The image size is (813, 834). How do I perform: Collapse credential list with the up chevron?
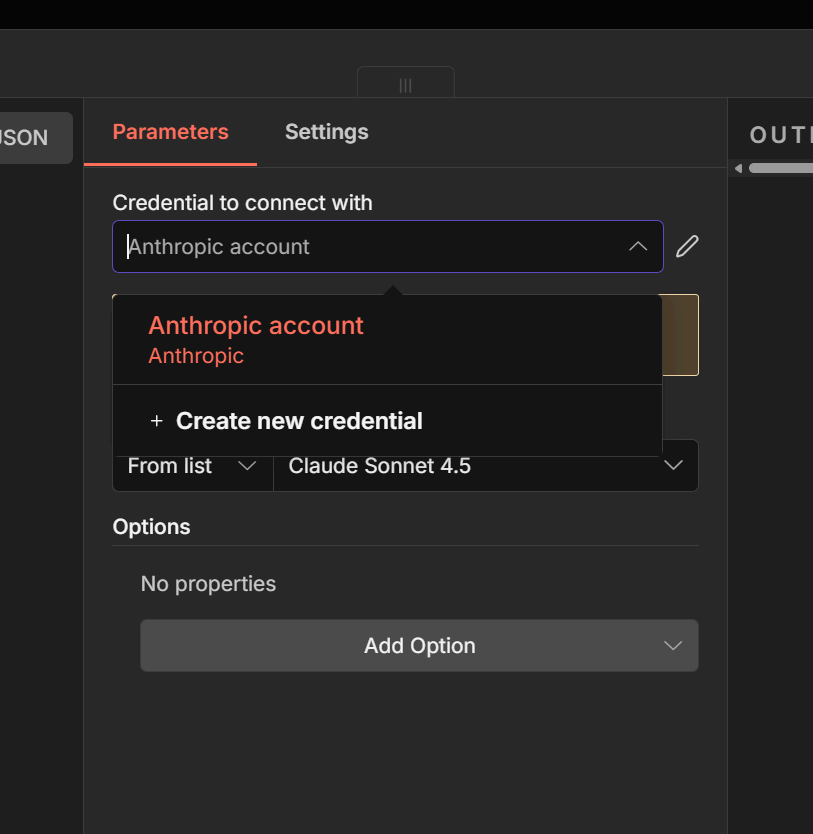tap(638, 247)
